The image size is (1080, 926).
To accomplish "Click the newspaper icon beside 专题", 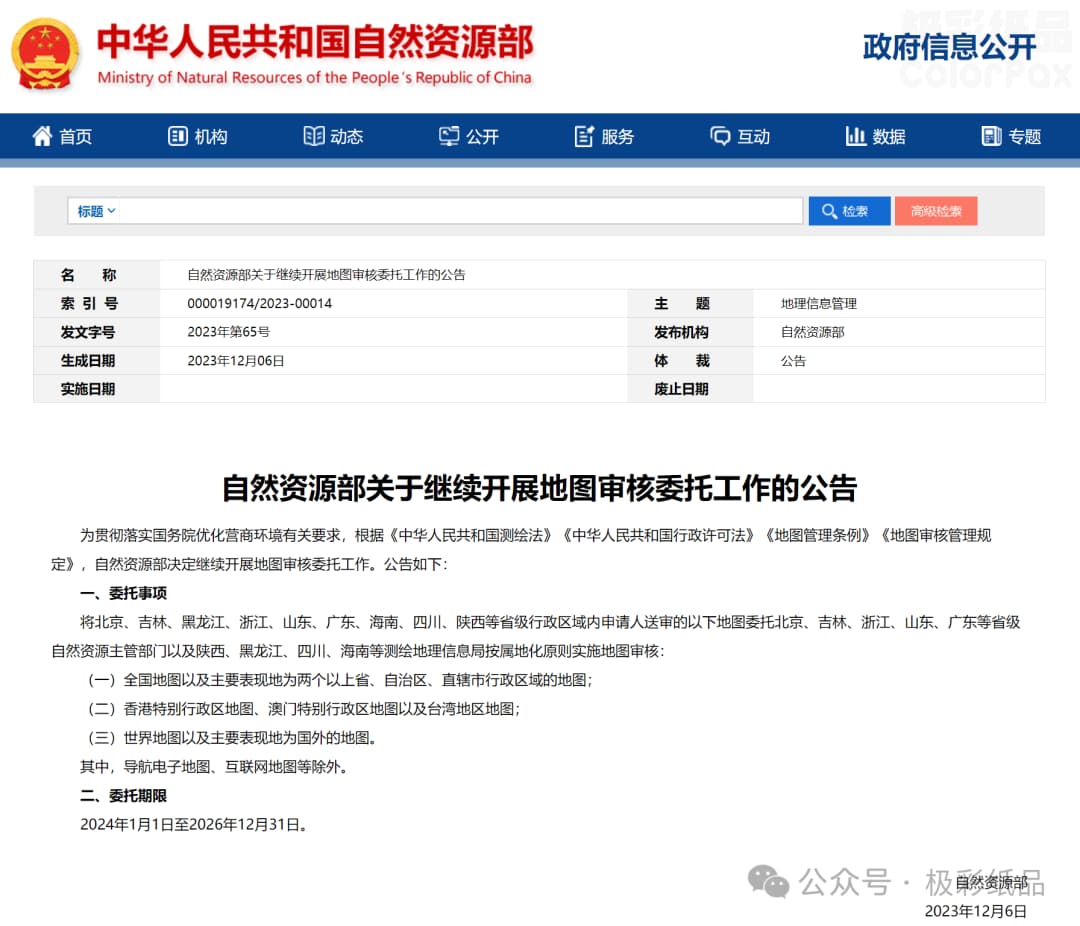I will pos(991,136).
